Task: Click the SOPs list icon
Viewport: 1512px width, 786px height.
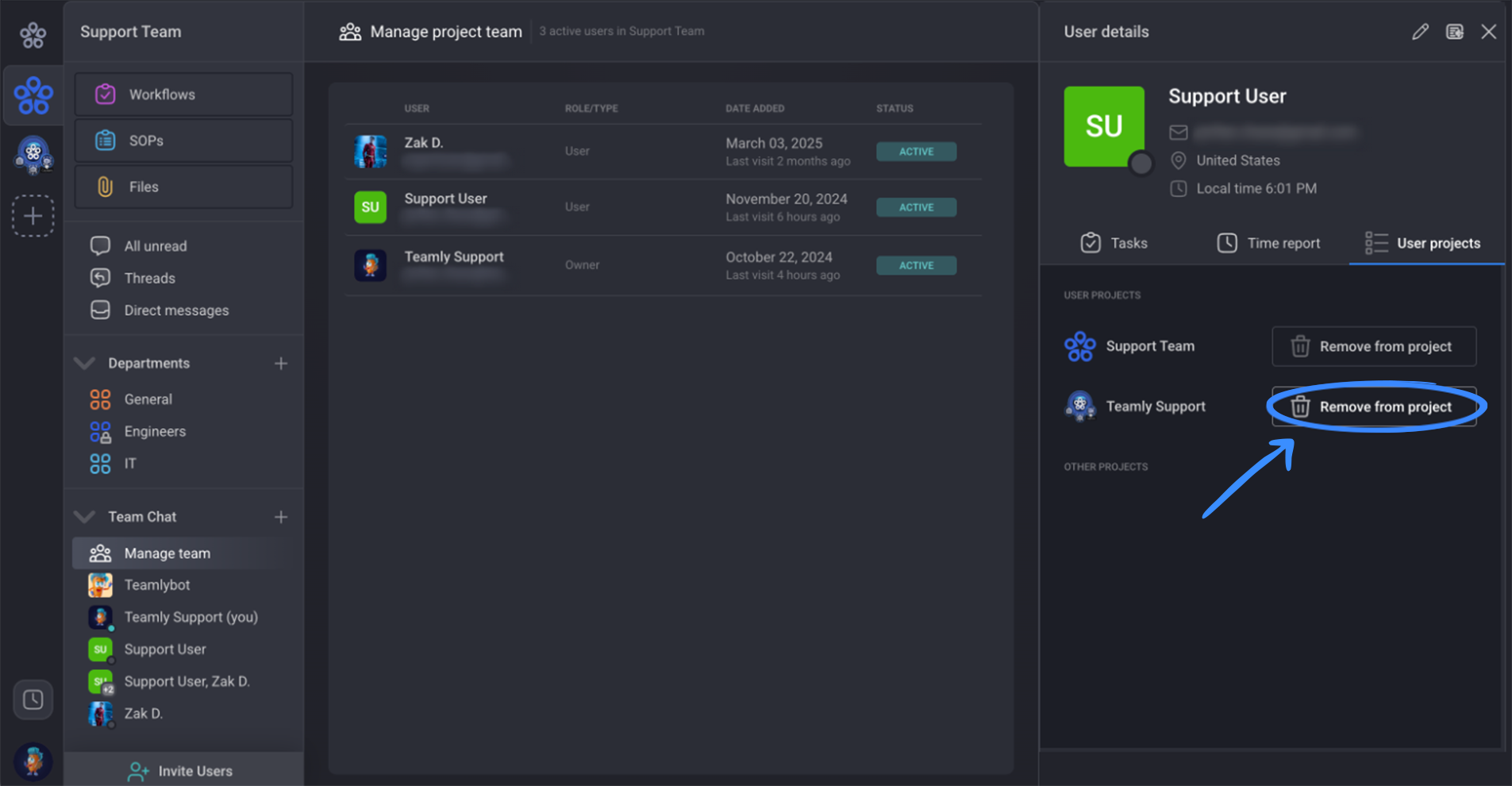Action: click(105, 141)
